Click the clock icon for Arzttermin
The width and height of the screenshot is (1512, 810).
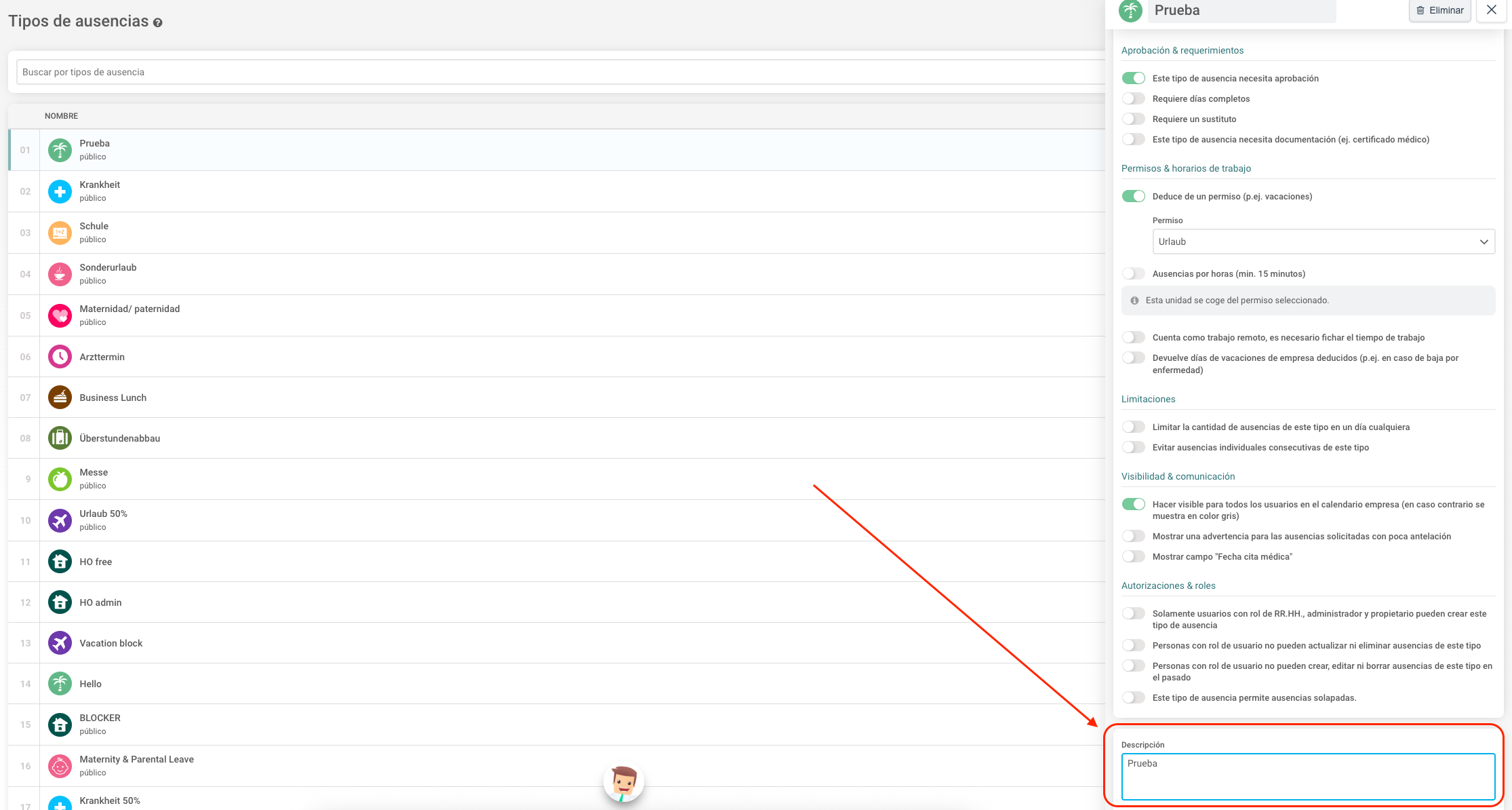pyautogui.click(x=60, y=357)
